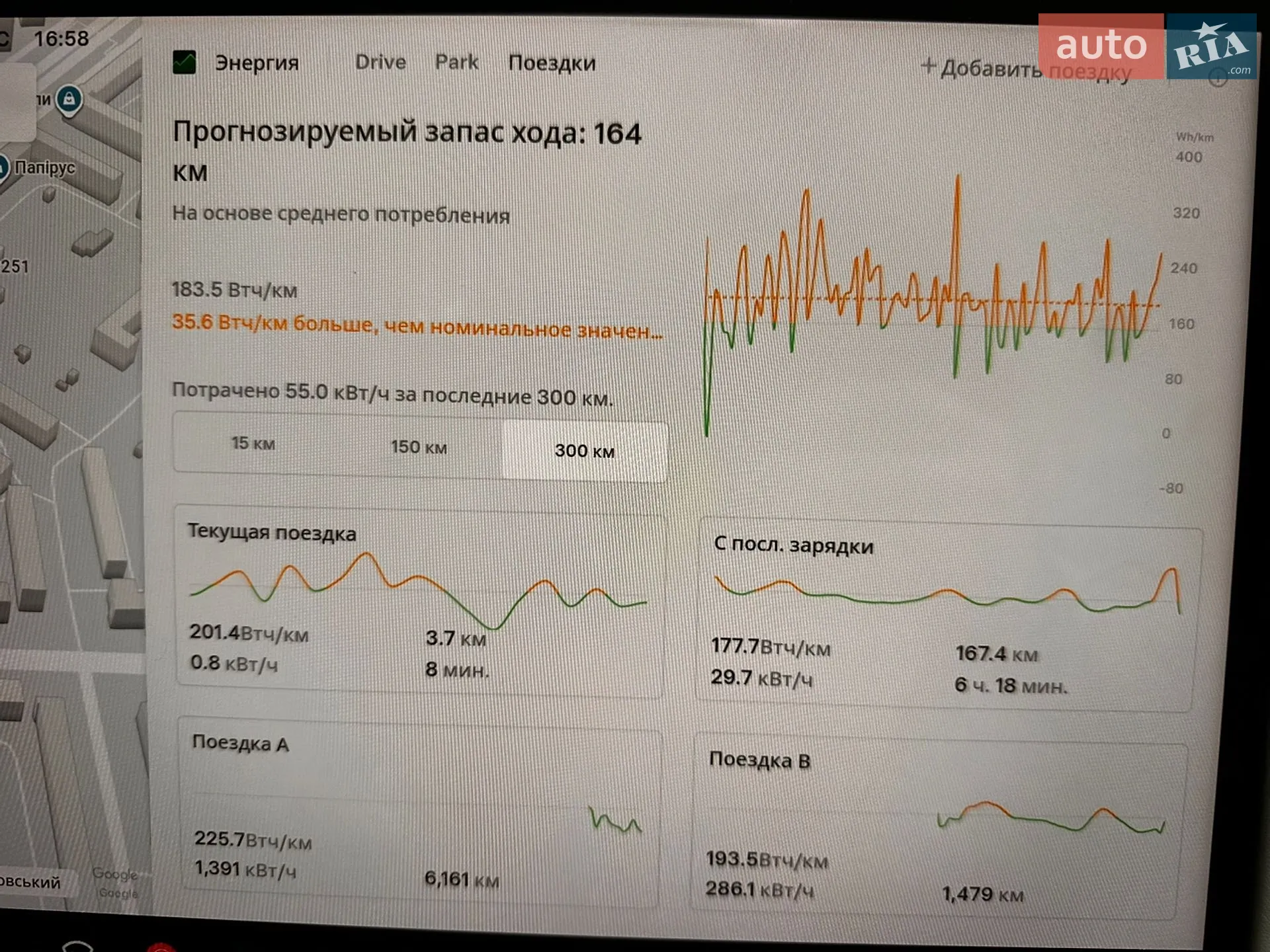This screenshot has height=952, width=1270.
Task: Click the 183.5 Втч/км average value
Action: click(x=234, y=290)
